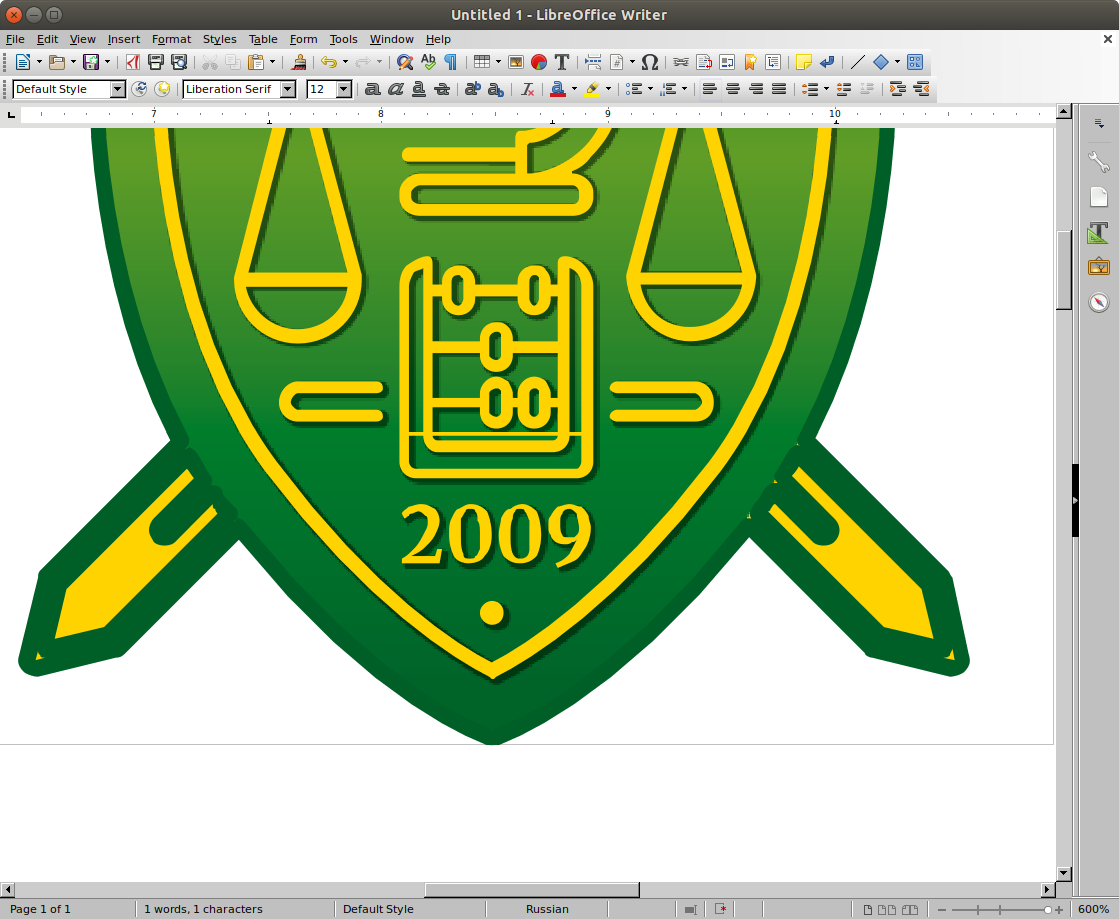This screenshot has width=1119, height=919.
Task: Run the spelling check
Action: [428, 62]
